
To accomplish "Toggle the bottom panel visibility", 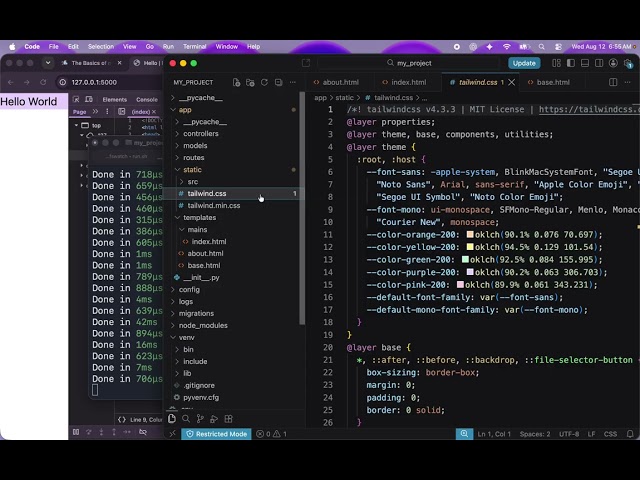I will [x=585, y=63].
